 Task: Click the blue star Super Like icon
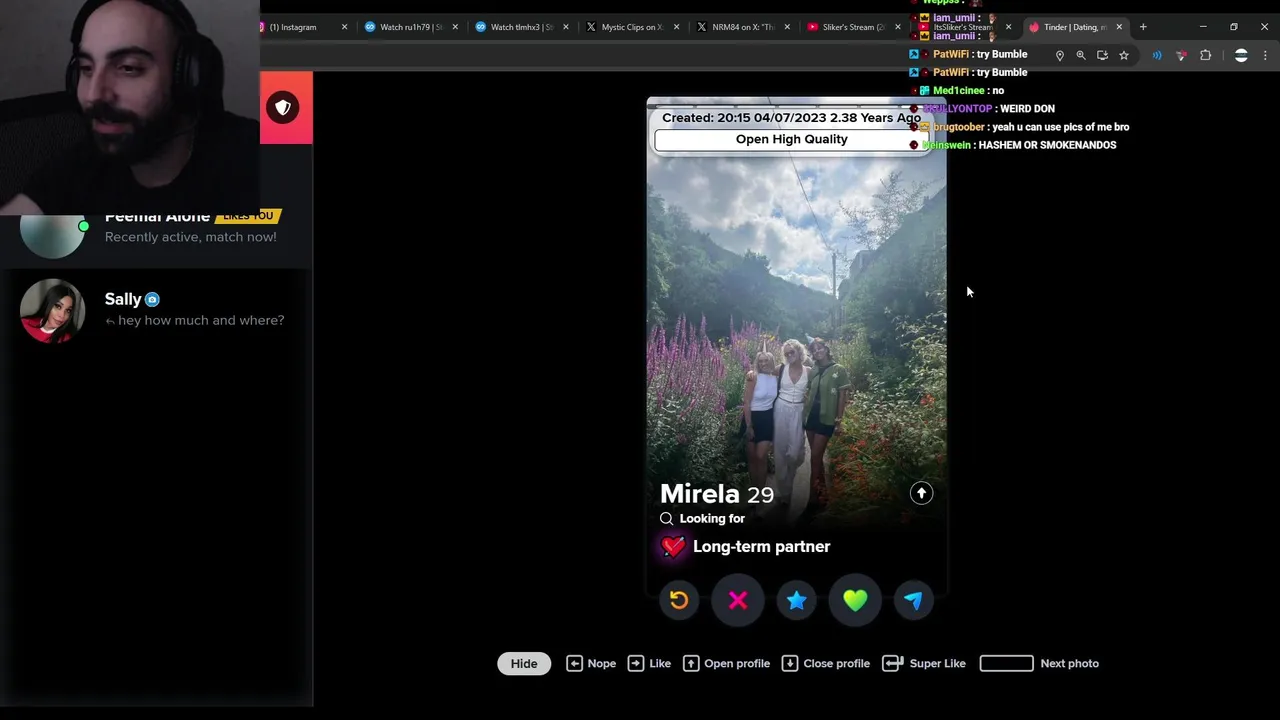[x=796, y=600]
